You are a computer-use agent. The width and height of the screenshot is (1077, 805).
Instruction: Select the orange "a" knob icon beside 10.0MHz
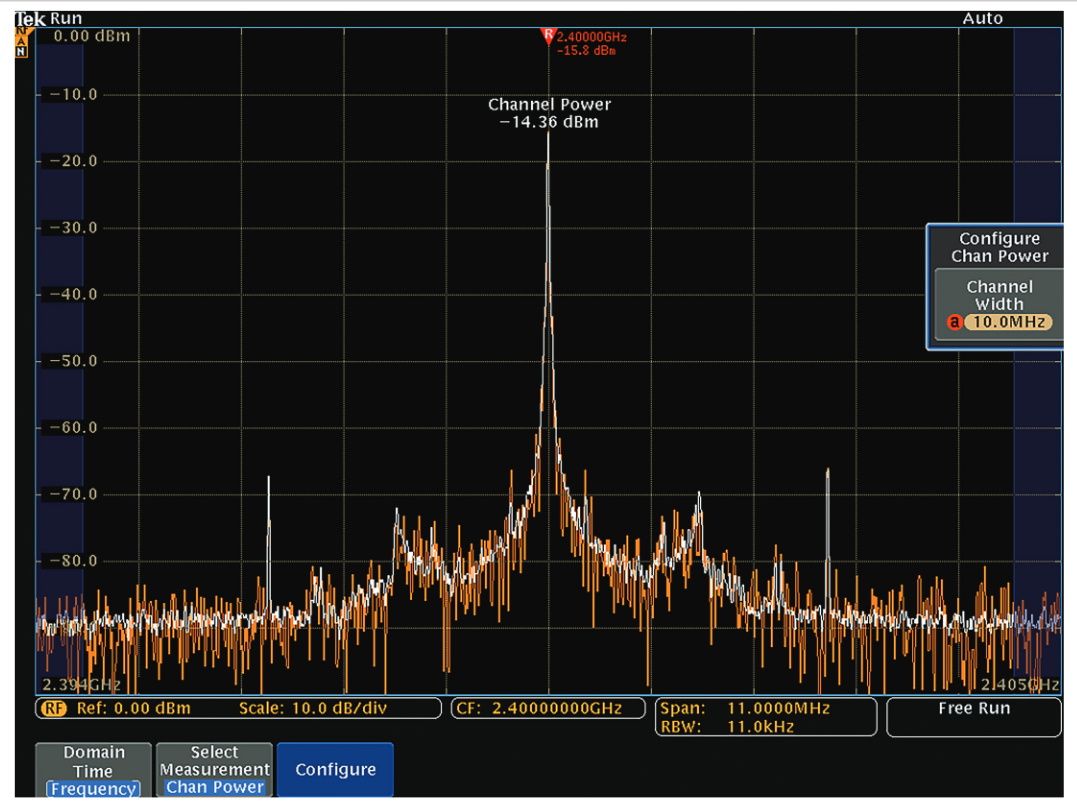pyautogui.click(x=957, y=321)
